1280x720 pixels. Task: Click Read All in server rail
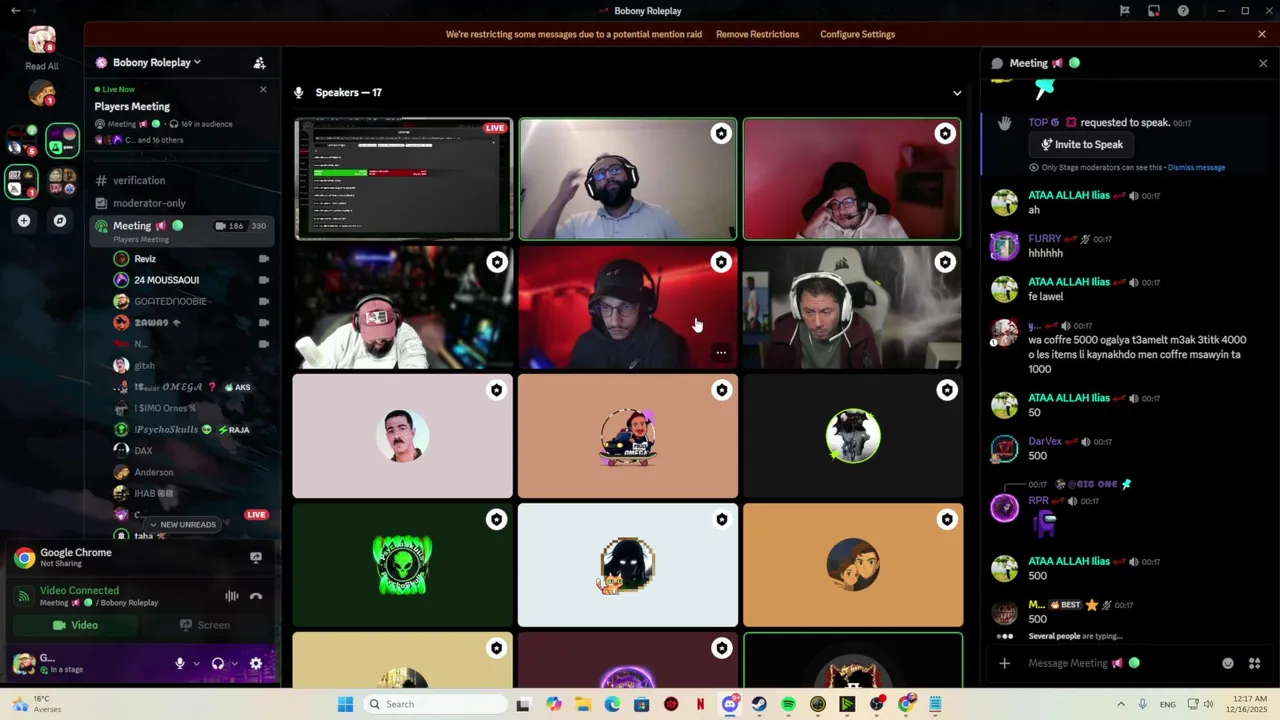coord(42,67)
